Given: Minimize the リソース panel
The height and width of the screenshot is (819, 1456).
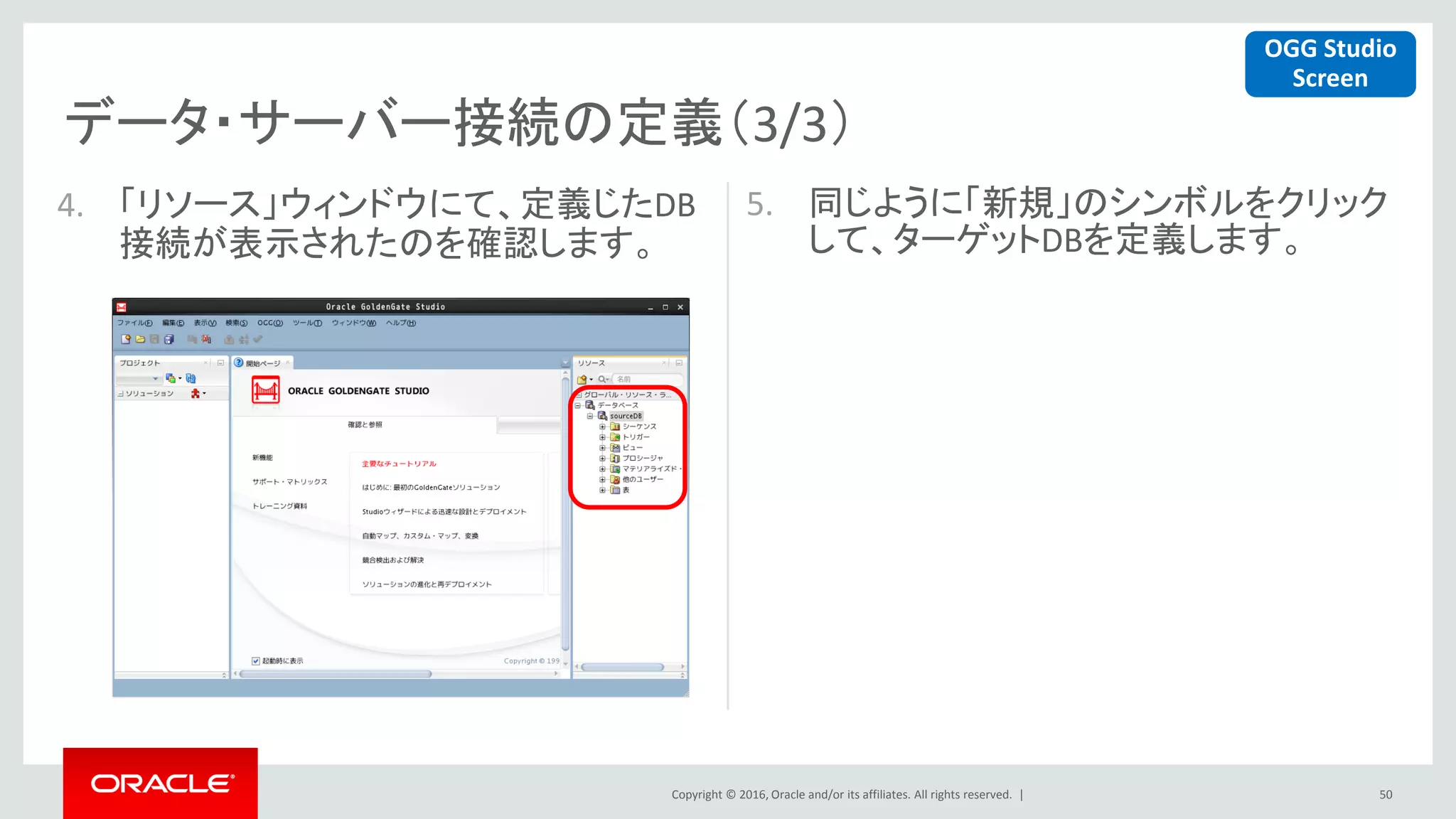Looking at the screenshot, I should pos(679,363).
